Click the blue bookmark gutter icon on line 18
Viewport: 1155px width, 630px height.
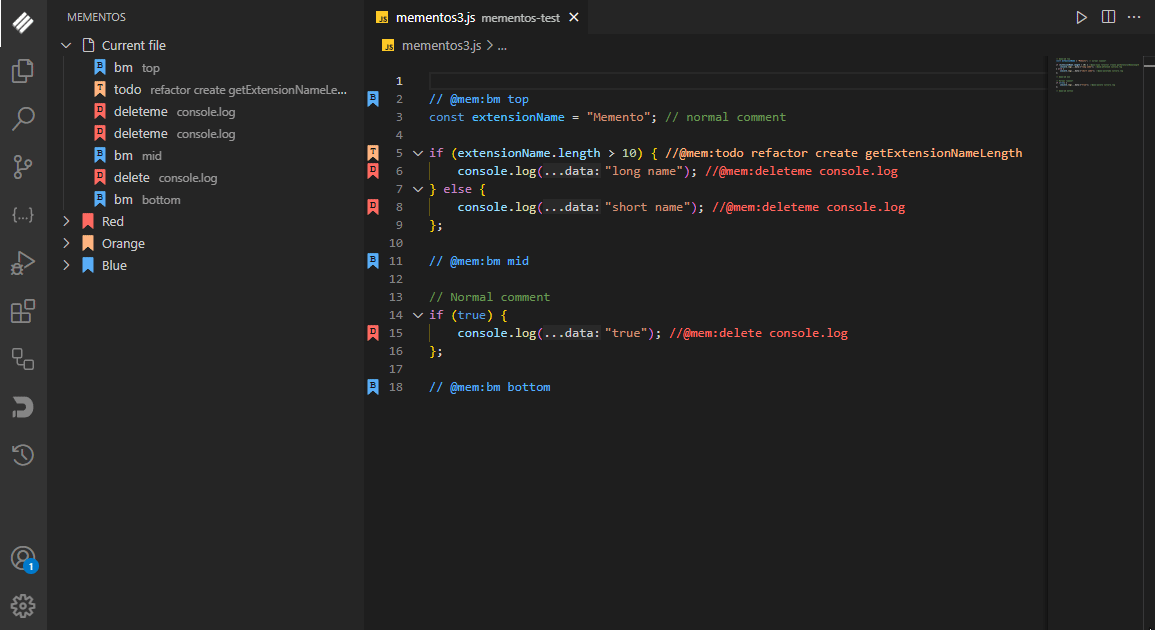click(x=373, y=387)
